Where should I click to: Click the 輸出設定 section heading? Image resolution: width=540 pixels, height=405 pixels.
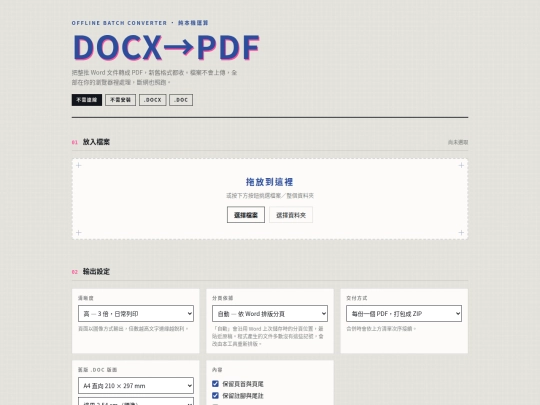pos(96,271)
